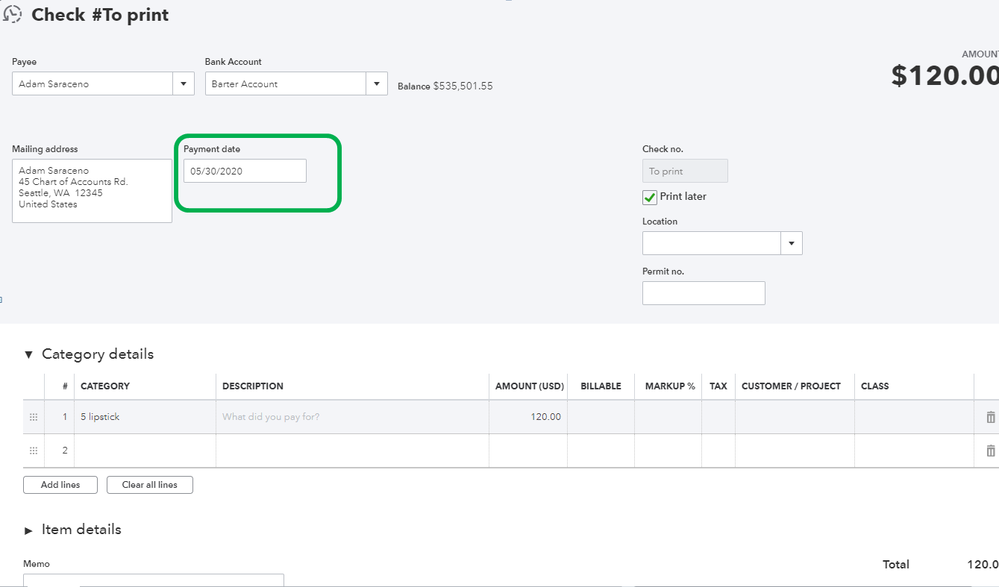999x587 pixels.
Task: Delete line 1 with trash icon
Action: [990, 417]
